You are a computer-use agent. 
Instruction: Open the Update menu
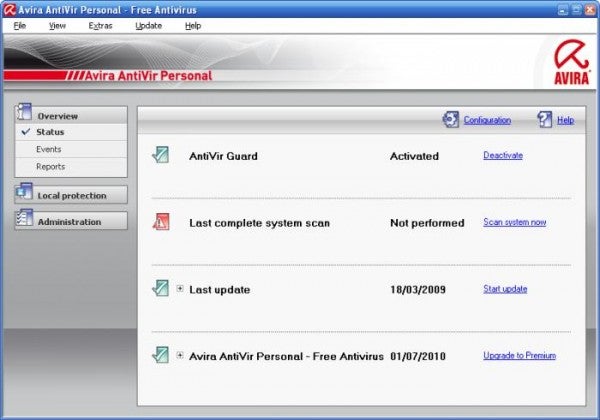(x=148, y=25)
